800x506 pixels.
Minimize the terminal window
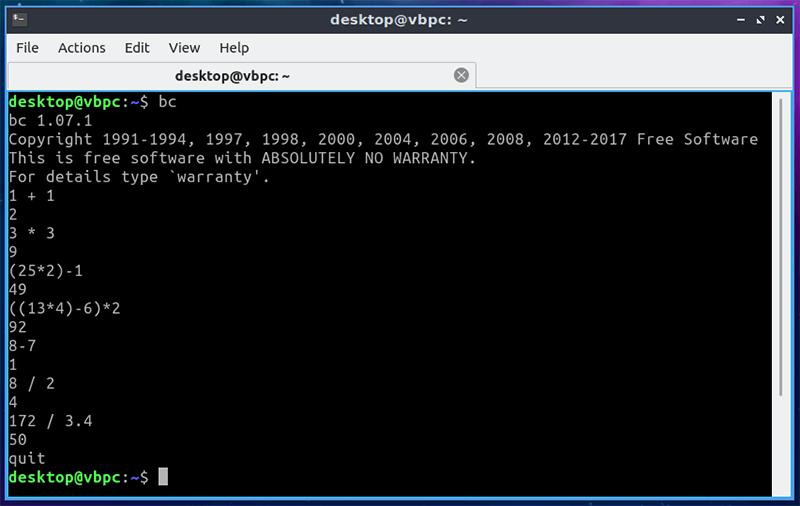[x=740, y=20]
